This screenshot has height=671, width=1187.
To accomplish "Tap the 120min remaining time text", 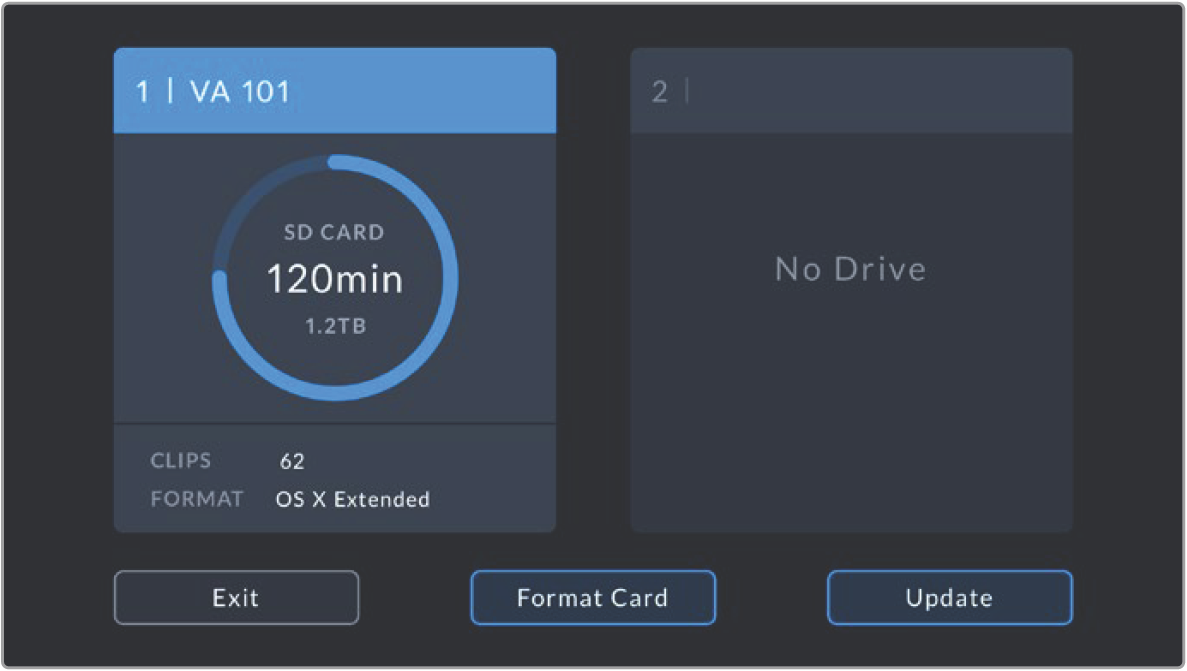I will (x=335, y=279).
